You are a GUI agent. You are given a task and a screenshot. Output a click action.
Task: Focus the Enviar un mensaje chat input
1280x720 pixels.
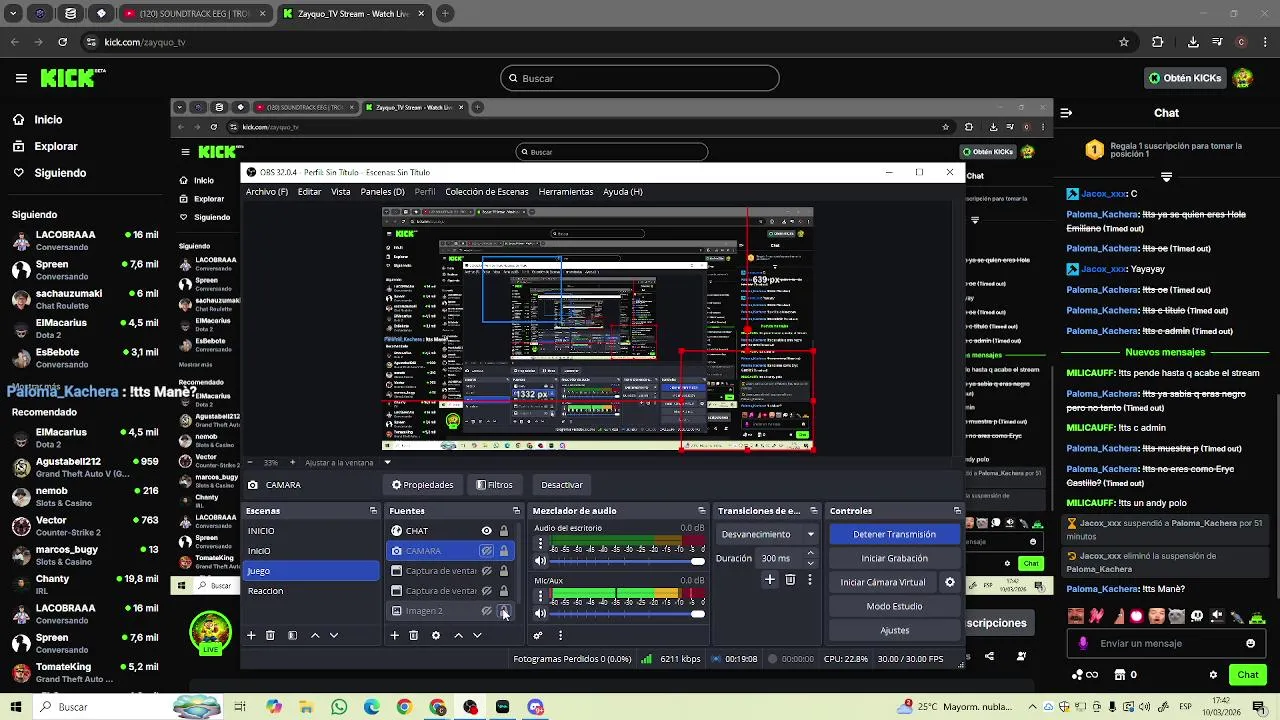(x=1166, y=643)
